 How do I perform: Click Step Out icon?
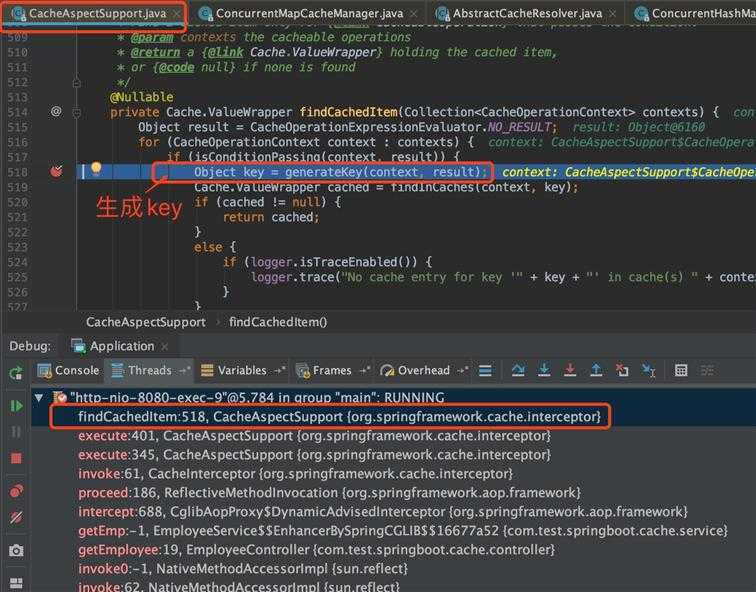coord(596,370)
